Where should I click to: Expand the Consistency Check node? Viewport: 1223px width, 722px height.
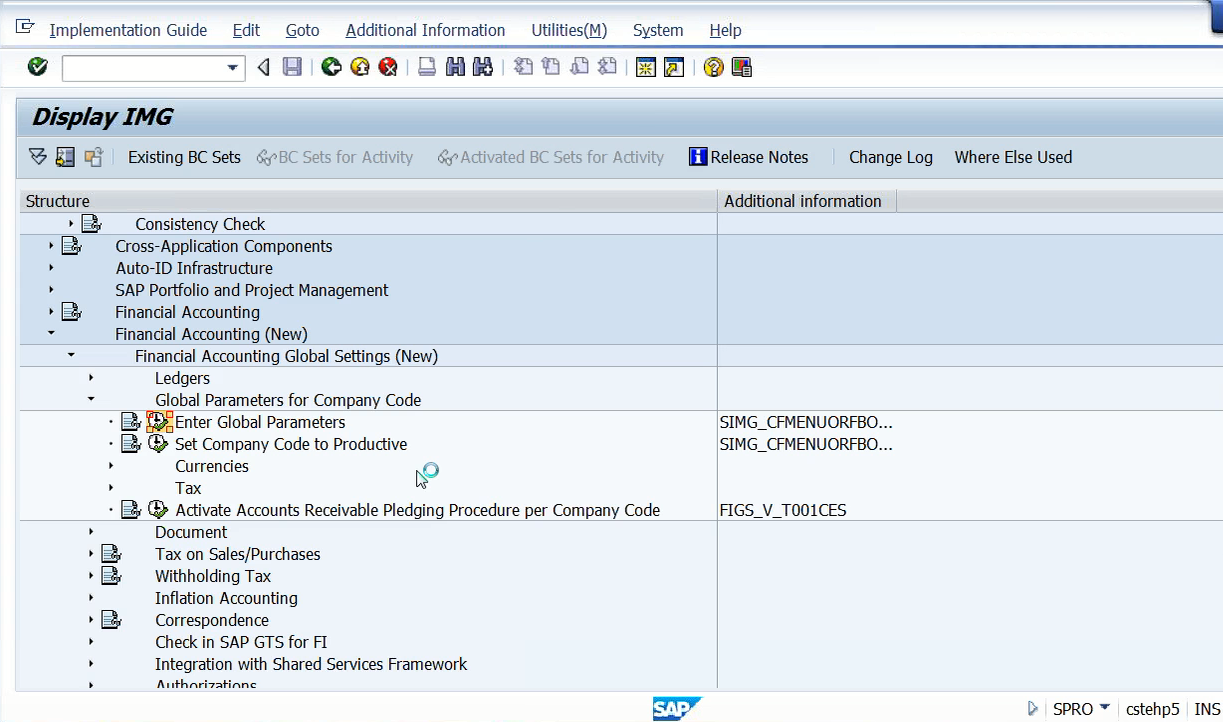point(71,224)
